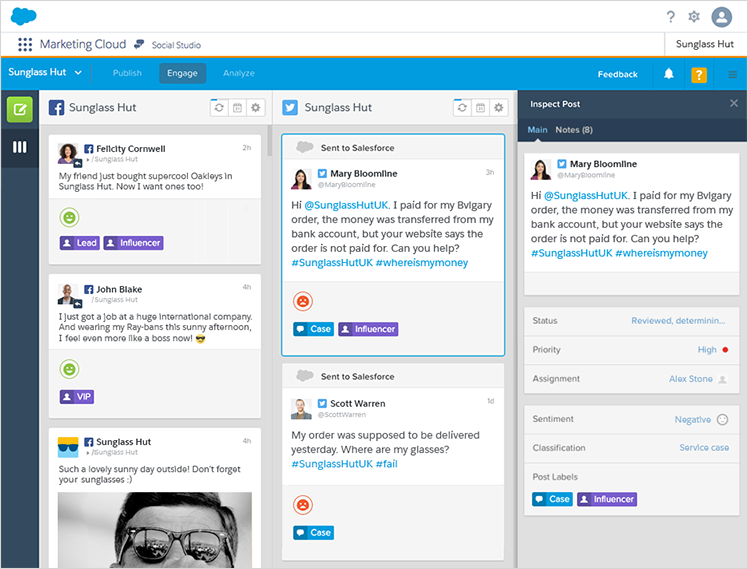Viewport: 748px width, 569px height.
Task: Click Case label on Mary Bloomline's tweet
Action: click(313, 329)
